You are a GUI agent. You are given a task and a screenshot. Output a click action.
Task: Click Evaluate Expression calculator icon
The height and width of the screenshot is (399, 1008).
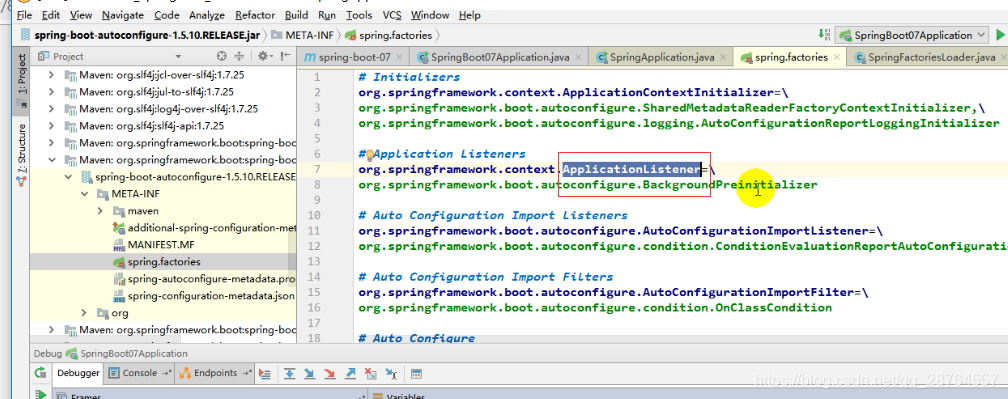click(416, 373)
